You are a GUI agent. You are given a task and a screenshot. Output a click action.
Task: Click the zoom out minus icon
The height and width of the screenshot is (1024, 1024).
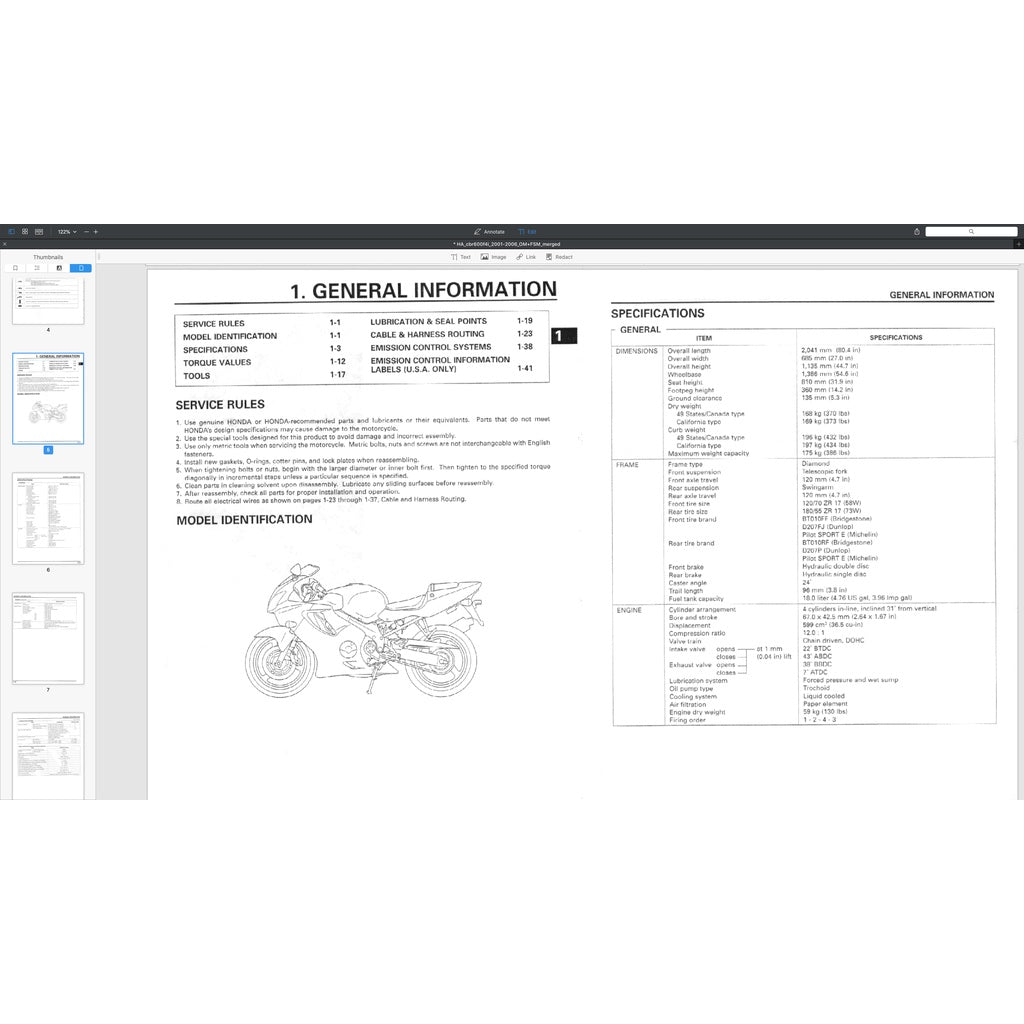click(x=86, y=231)
